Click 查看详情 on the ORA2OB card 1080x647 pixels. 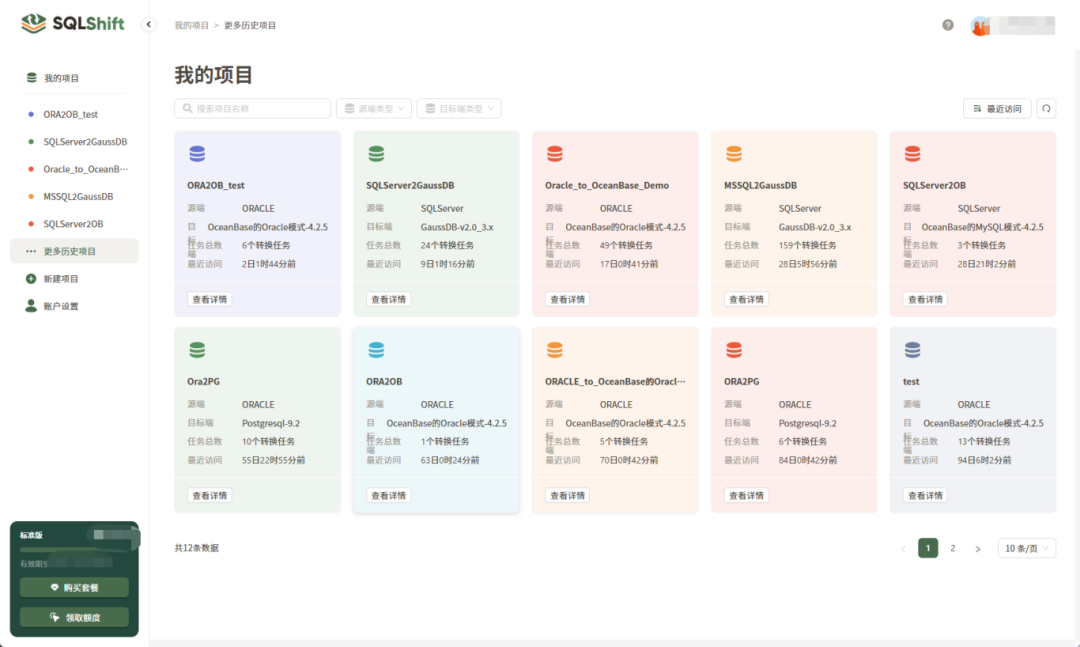coord(388,495)
